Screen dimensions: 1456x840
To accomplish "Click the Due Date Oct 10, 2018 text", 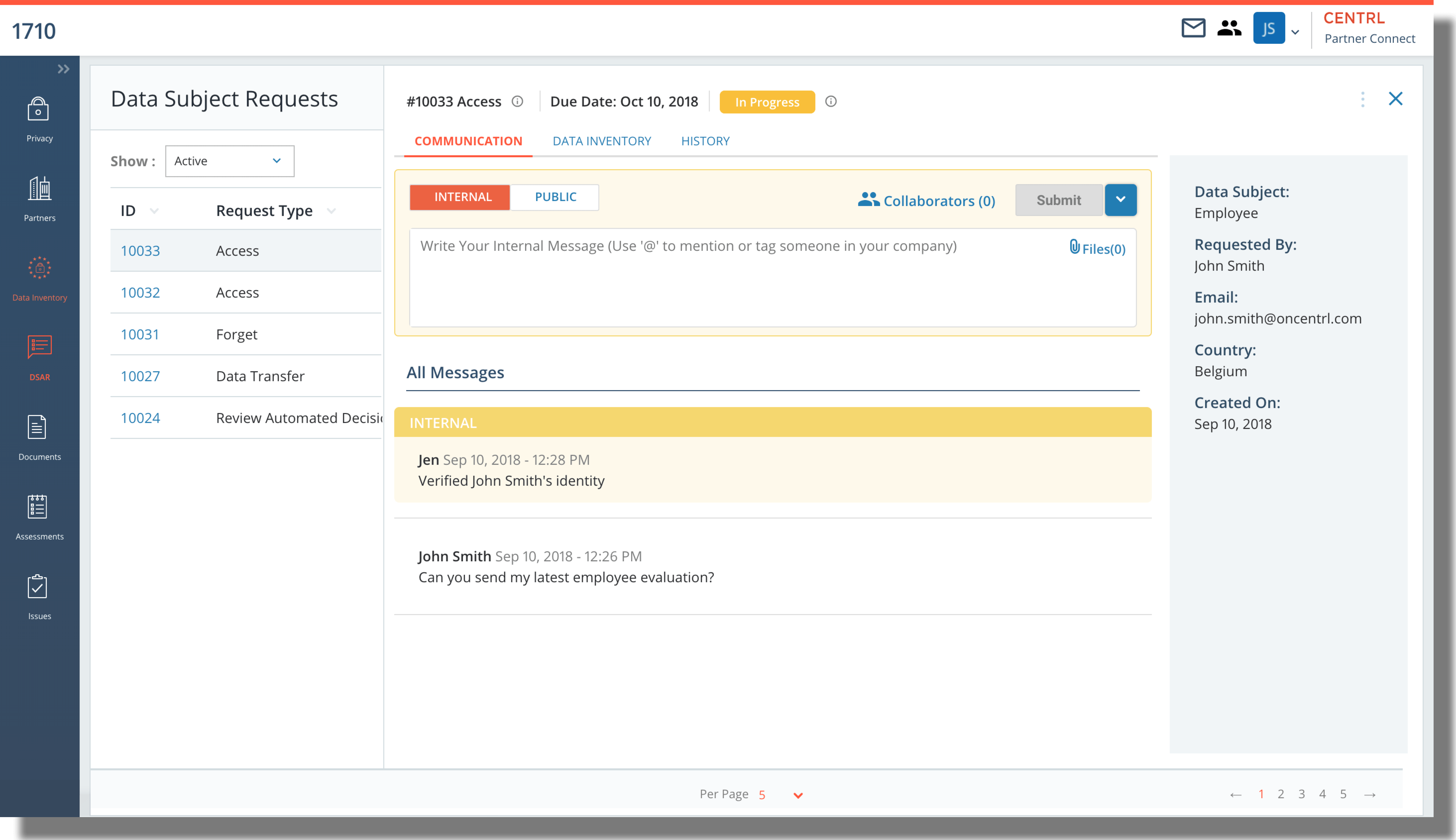I will coord(624,102).
